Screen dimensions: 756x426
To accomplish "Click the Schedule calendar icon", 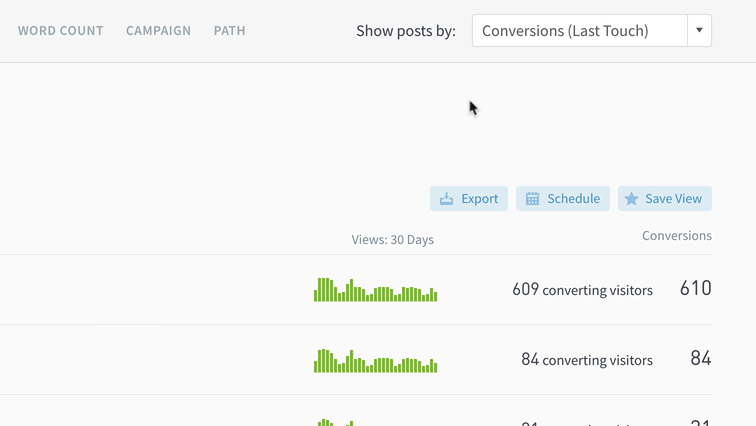I will tap(532, 199).
